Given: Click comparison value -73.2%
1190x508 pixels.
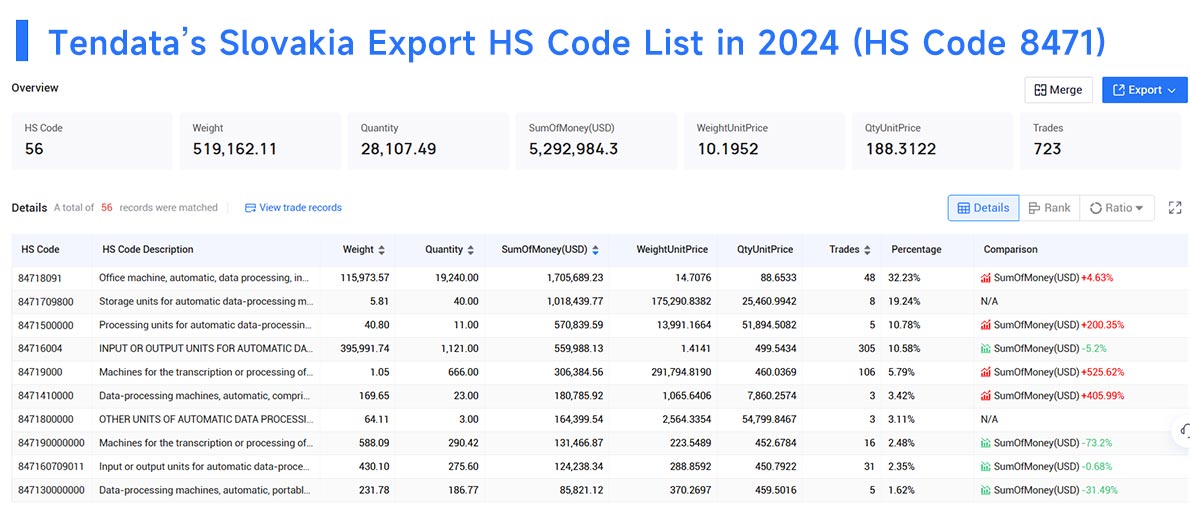Looking at the screenshot, I should [x=1097, y=443].
